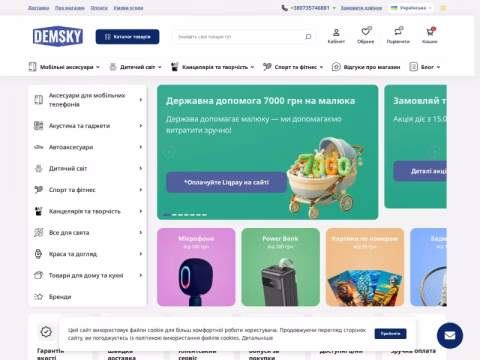Open the Доставка link in the top bar
This screenshot has width=480, height=360.
coord(38,8)
